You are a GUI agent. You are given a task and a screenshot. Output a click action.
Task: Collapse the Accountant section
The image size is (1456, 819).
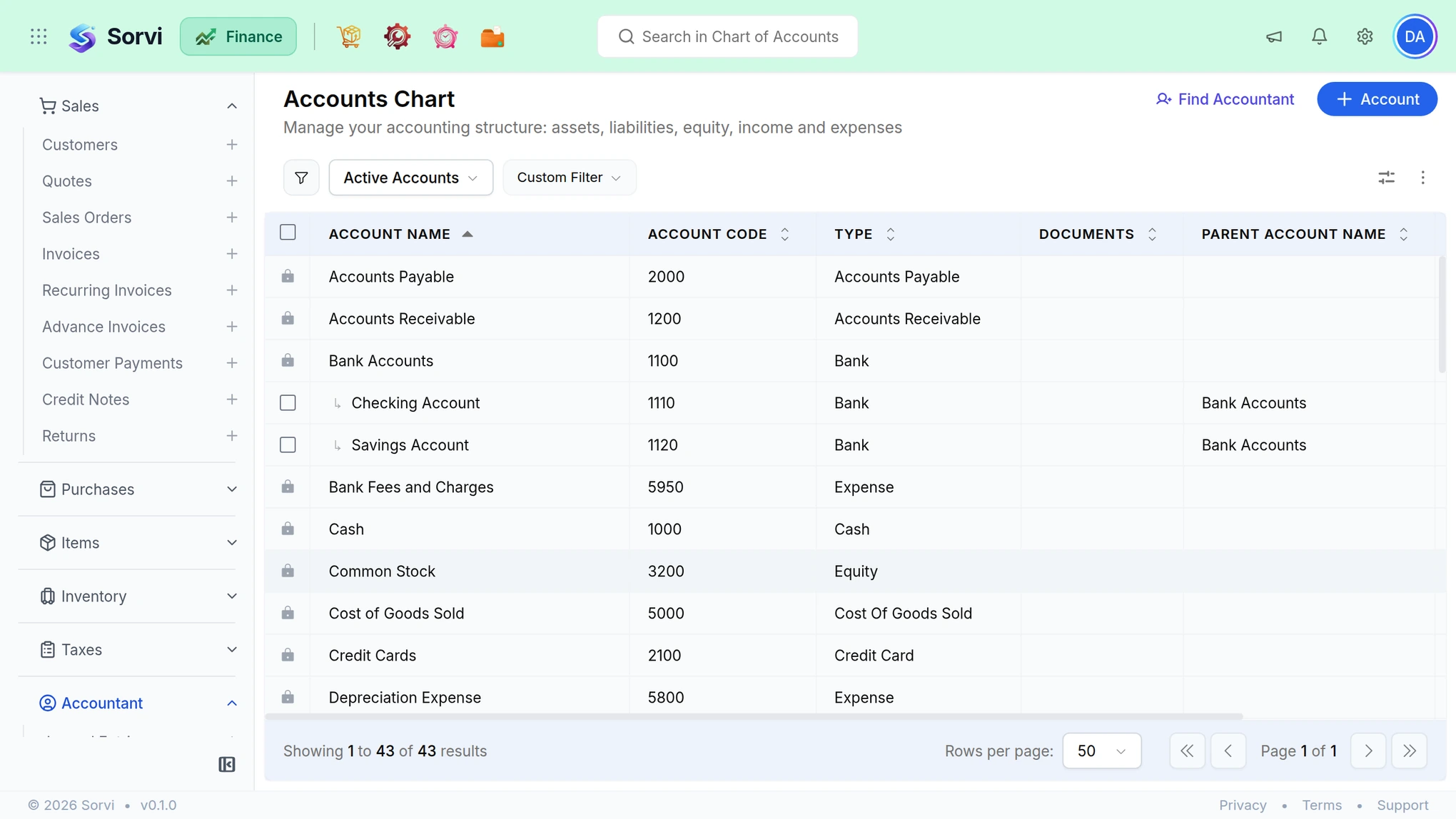point(231,703)
